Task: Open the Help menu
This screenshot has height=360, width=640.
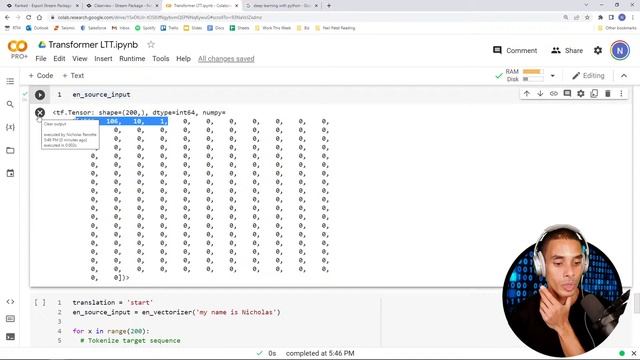Action: tap(183, 59)
